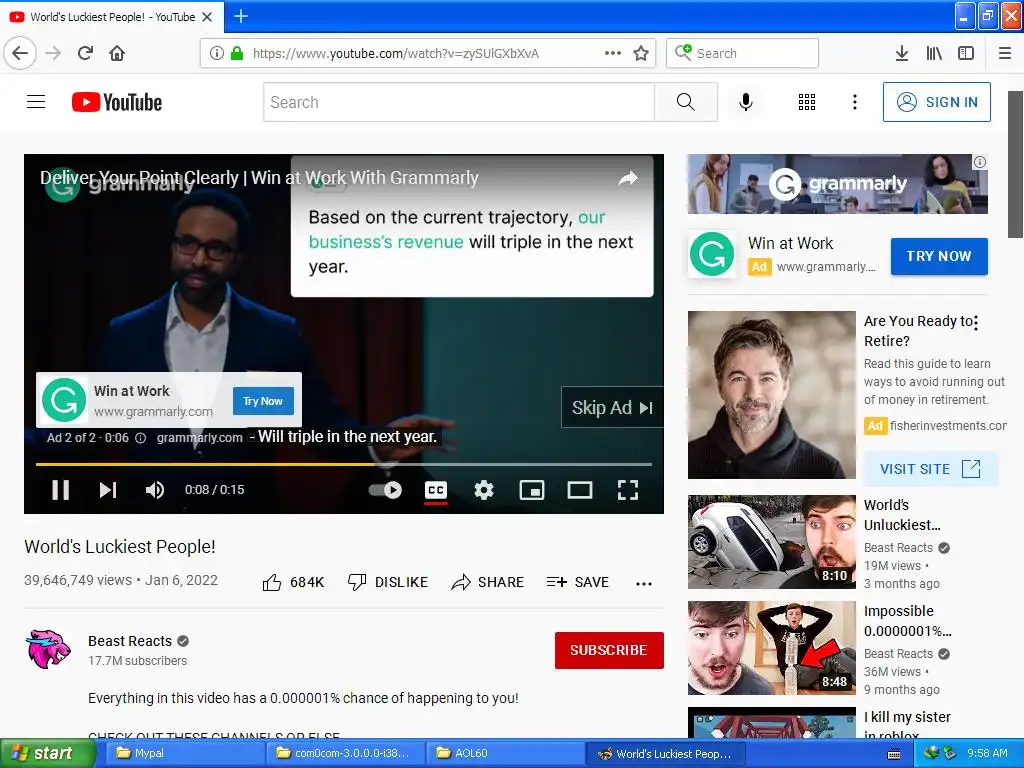
Task: Open the Windows start button
Action: (47, 753)
